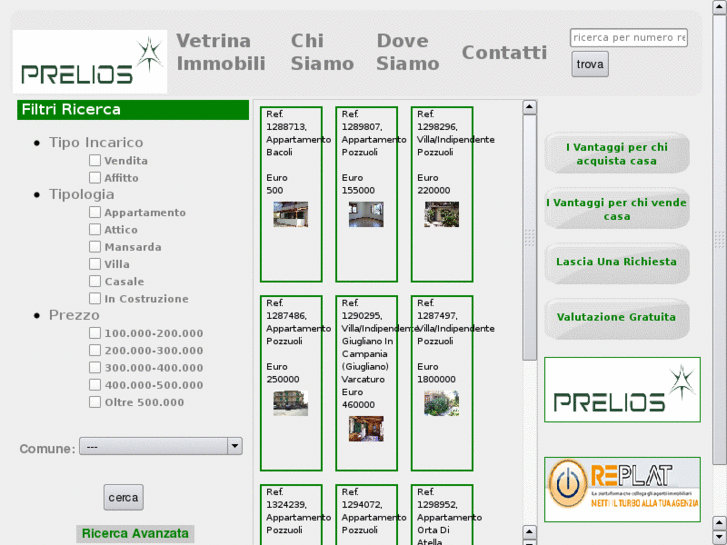
Task: Open the Prelios banner in the right sidebar
Action: [622, 390]
